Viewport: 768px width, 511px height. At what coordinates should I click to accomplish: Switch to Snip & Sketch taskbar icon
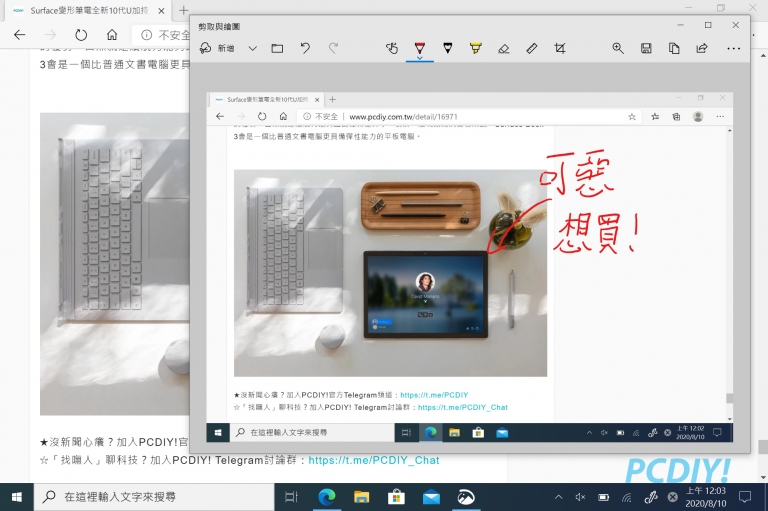coord(466,497)
